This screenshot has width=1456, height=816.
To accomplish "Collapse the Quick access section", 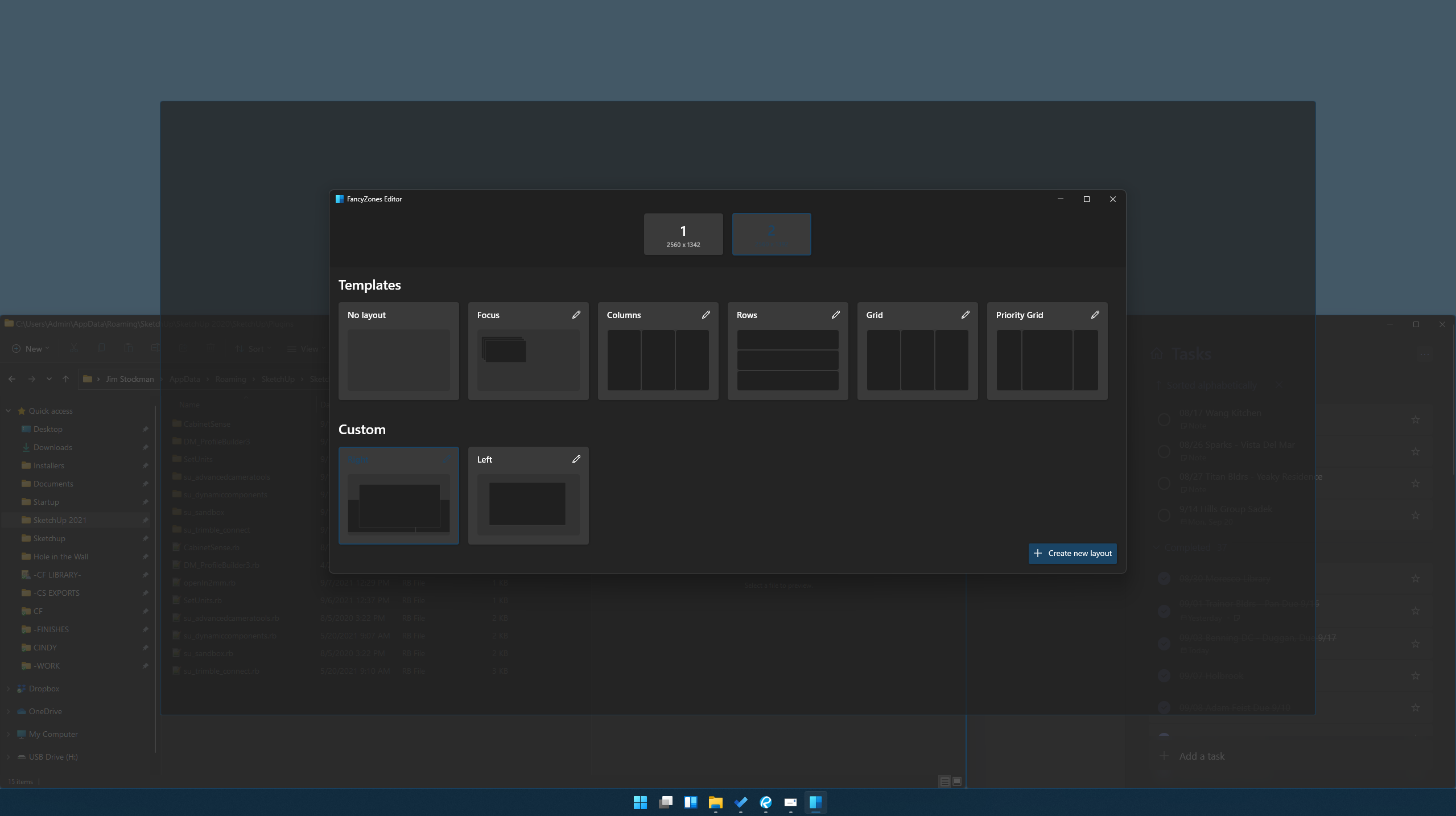I will point(8,410).
